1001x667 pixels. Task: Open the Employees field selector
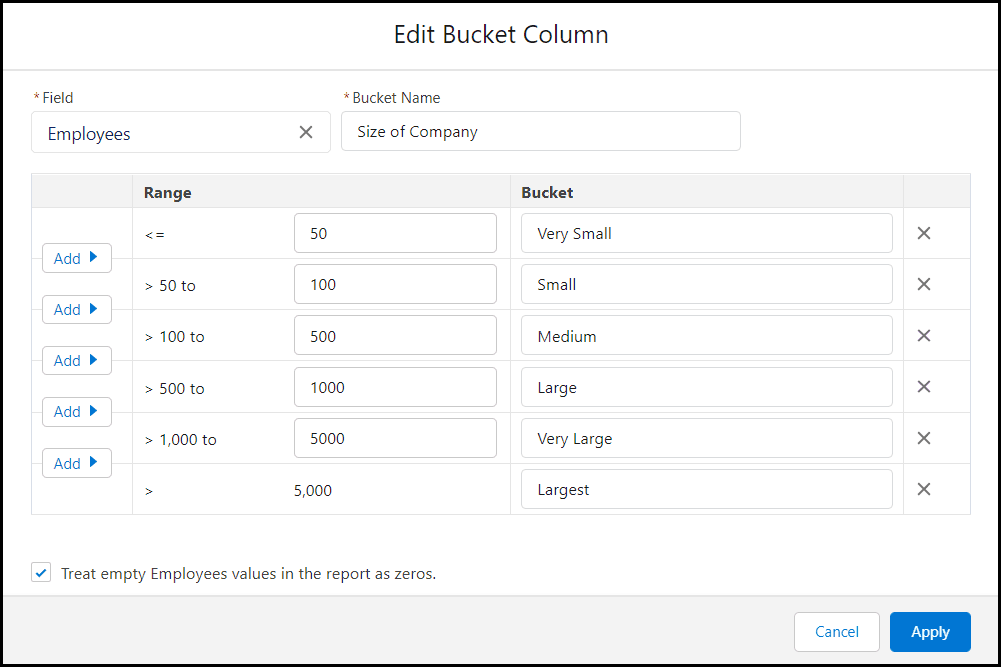pyautogui.click(x=181, y=132)
